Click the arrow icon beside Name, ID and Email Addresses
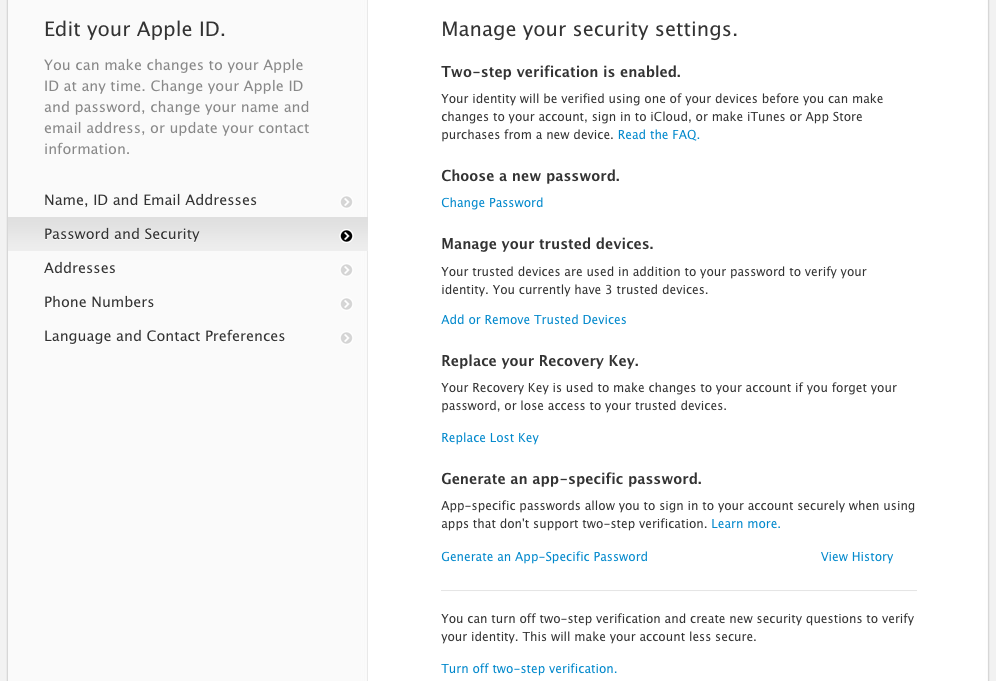The width and height of the screenshot is (996, 681). [x=346, y=202]
